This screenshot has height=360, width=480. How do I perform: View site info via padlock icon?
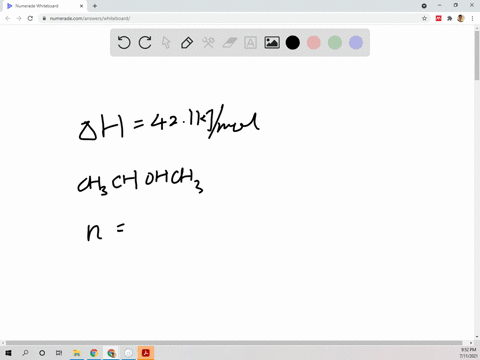click(x=44, y=18)
